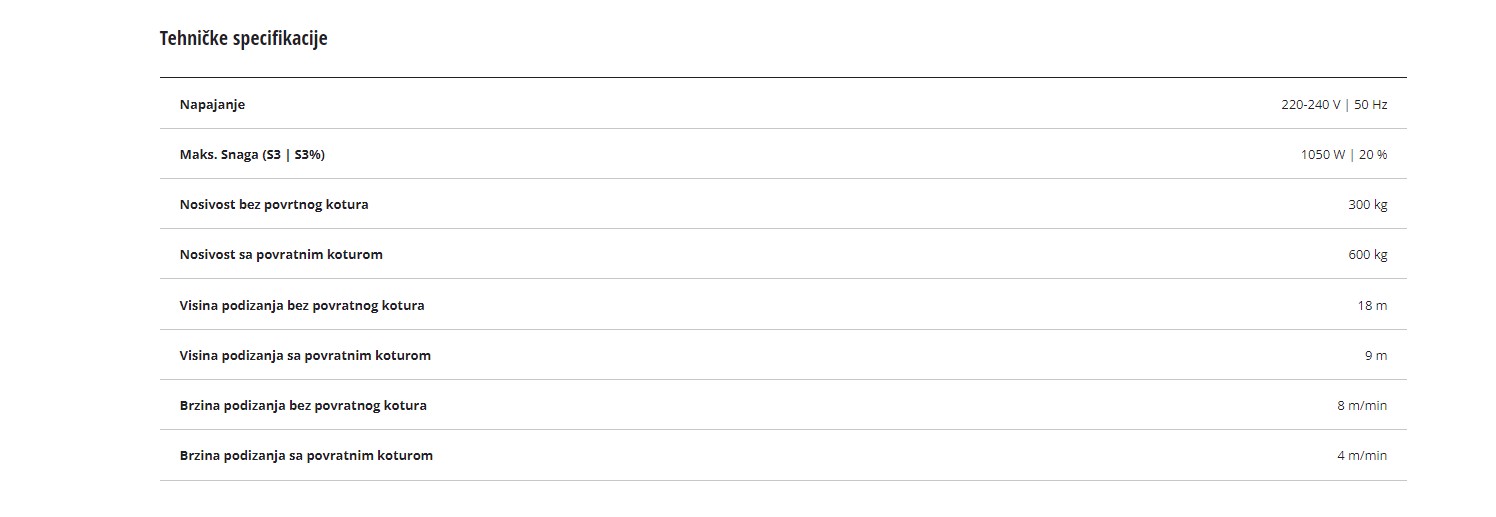This screenshot has width=1496, height=517.
Task: Click the 1050 W | 20 % value
Action: click(x=1343, y=155)
